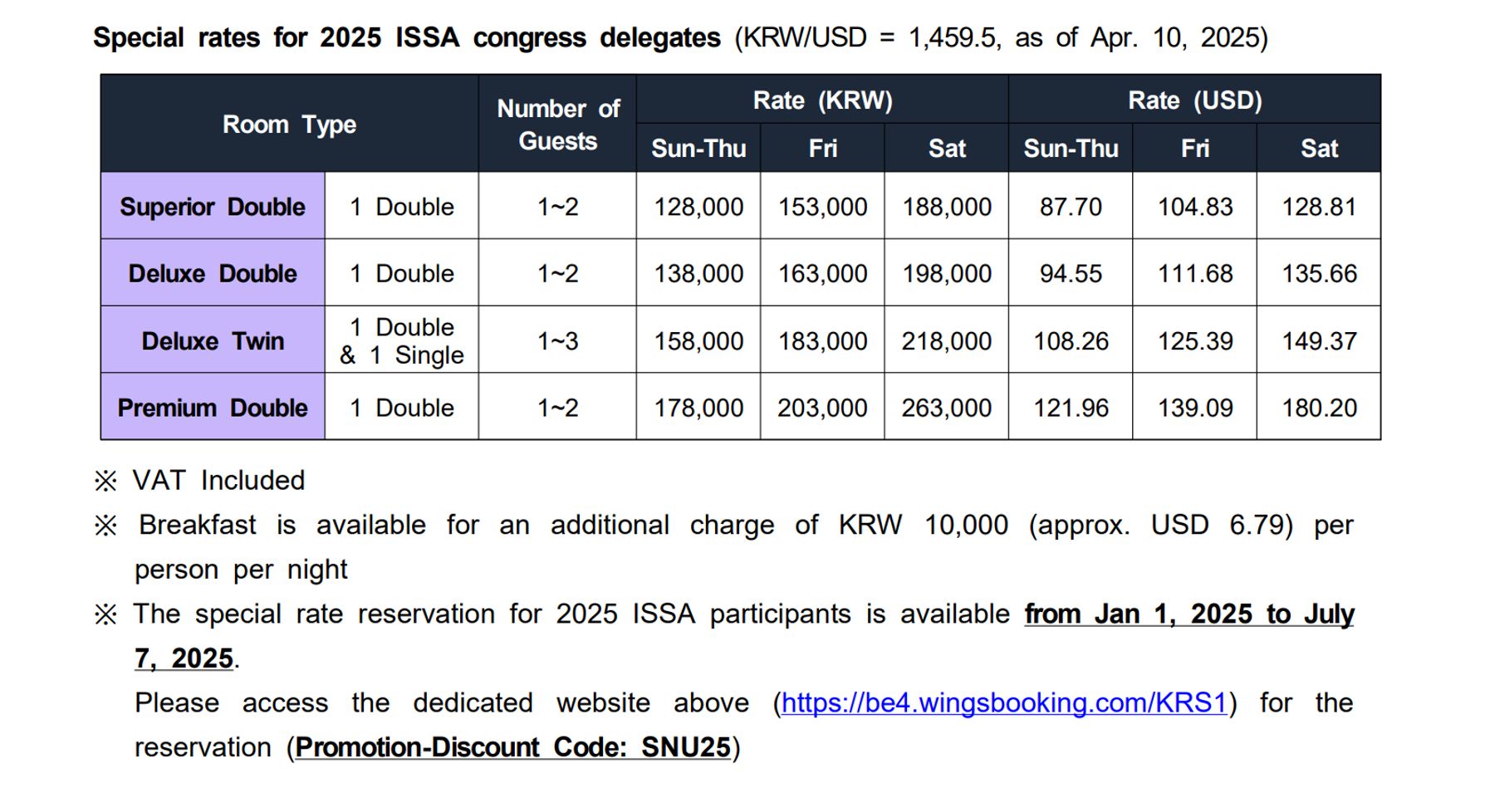This screenshot has width=1485, height=812.
Task: Click the 'Special rates for 2025 ISSA' heading
Action: point(406,38)
